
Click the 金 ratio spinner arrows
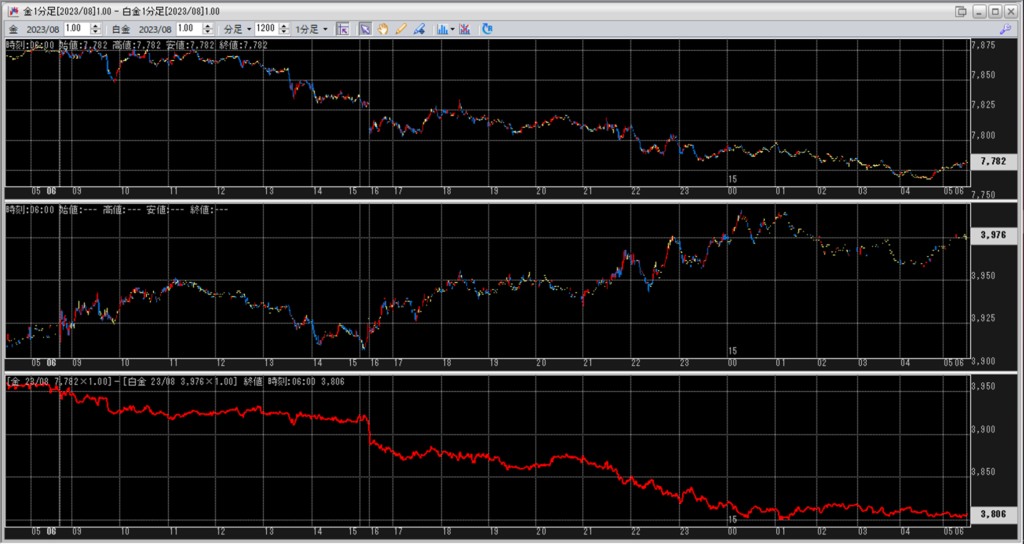(x=97, y=30)
